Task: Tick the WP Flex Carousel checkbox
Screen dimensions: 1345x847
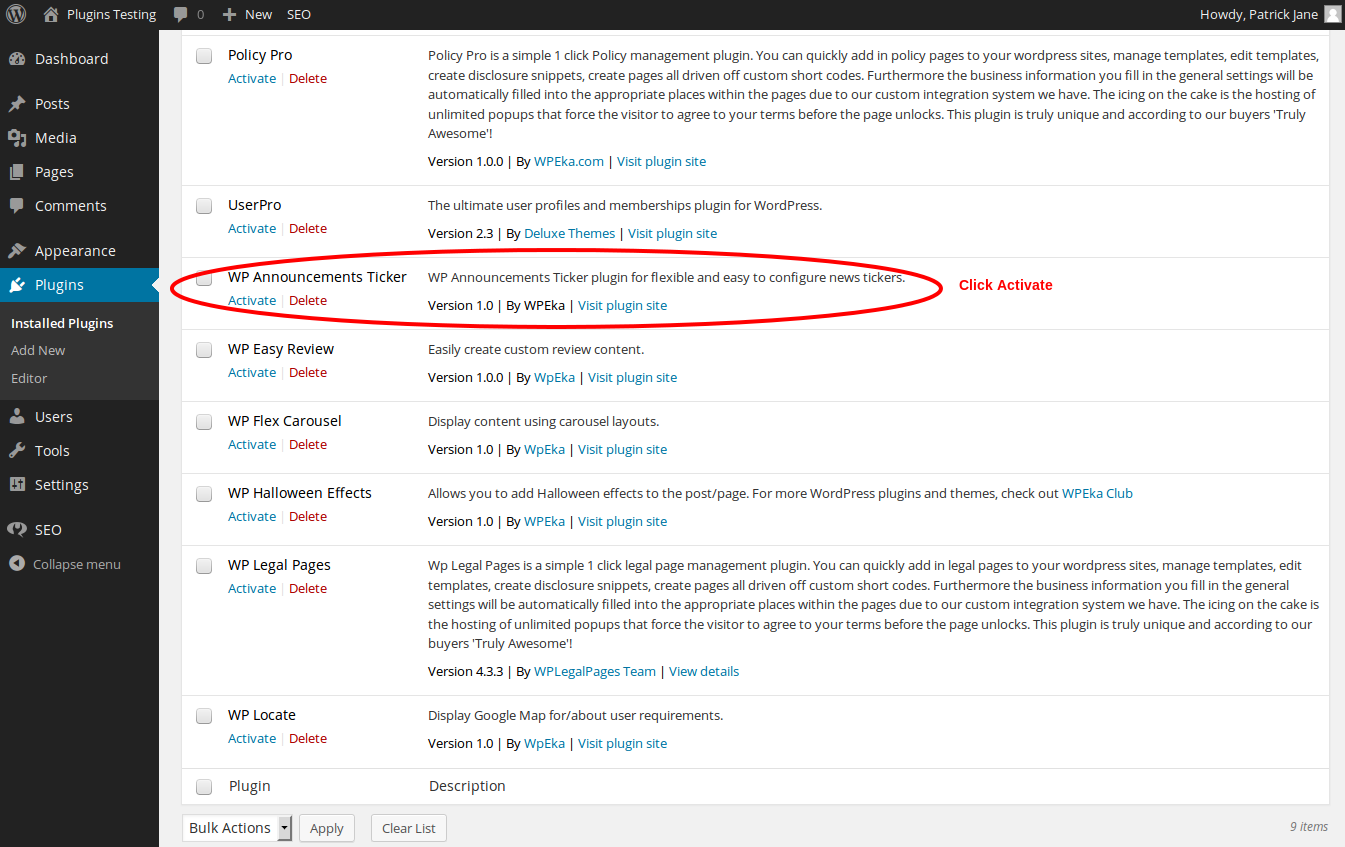Action: [x=204, y=422]
